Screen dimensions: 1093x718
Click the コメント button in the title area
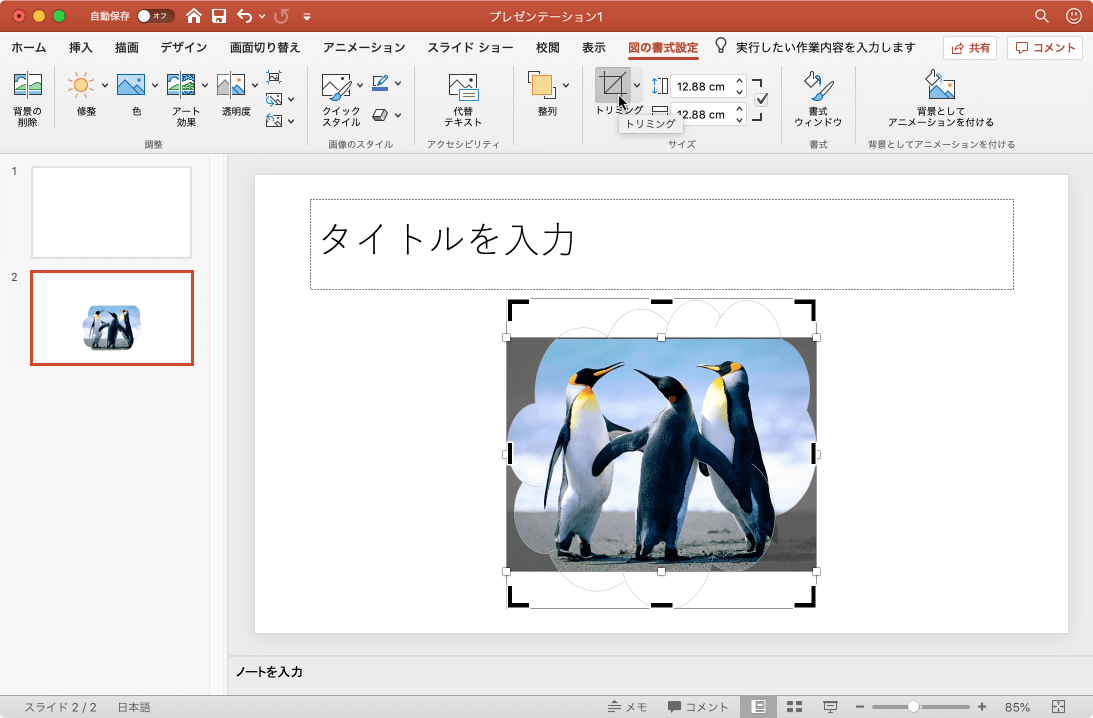click(1045, 48)
